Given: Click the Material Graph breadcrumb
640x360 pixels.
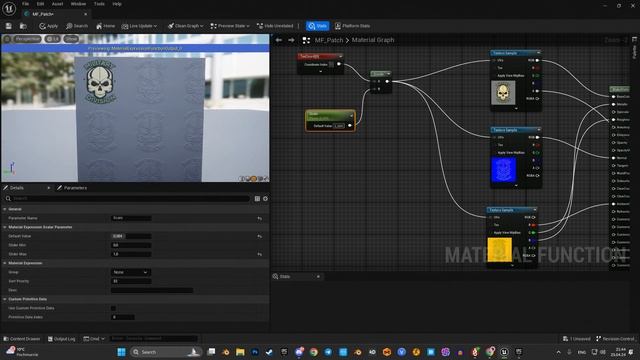Looking at the screenshot, I should (x=373, y=40).
